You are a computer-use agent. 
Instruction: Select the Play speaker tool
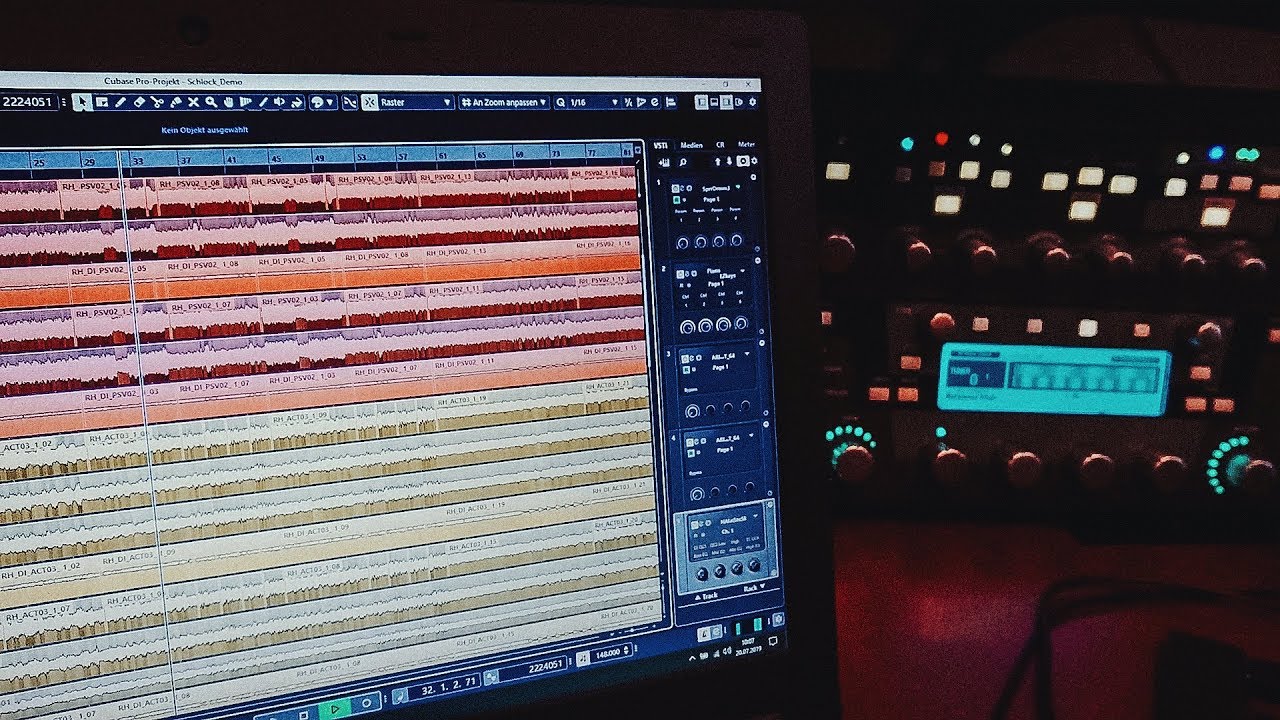[279, 102]
